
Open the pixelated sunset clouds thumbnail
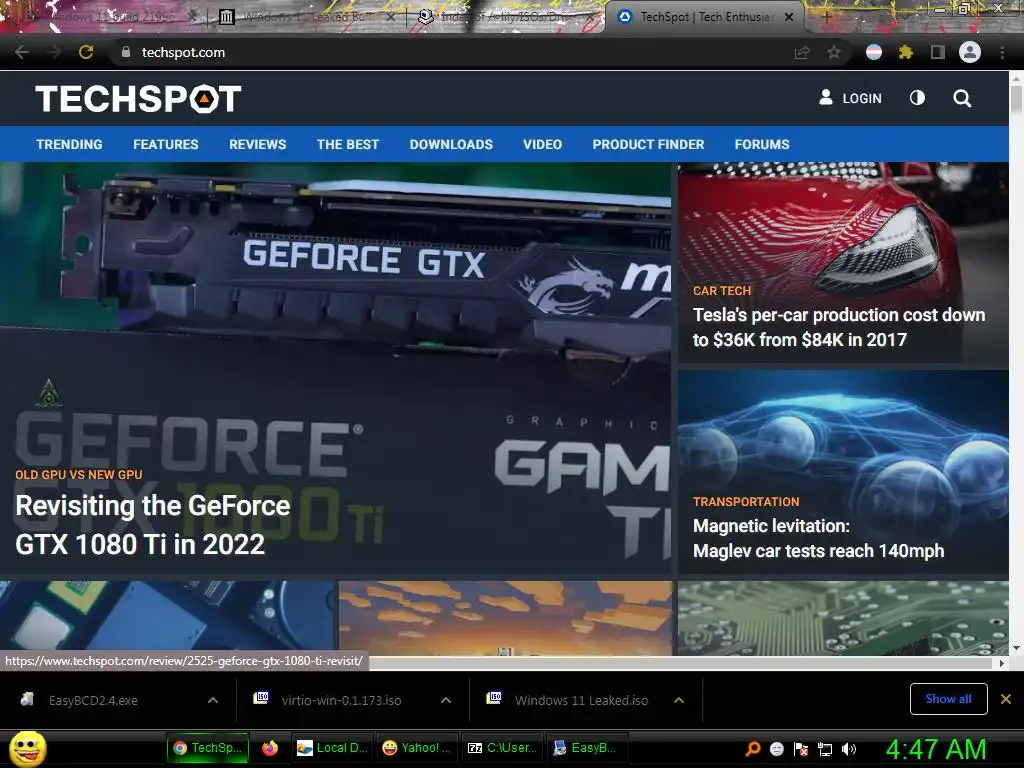[505, 618]
